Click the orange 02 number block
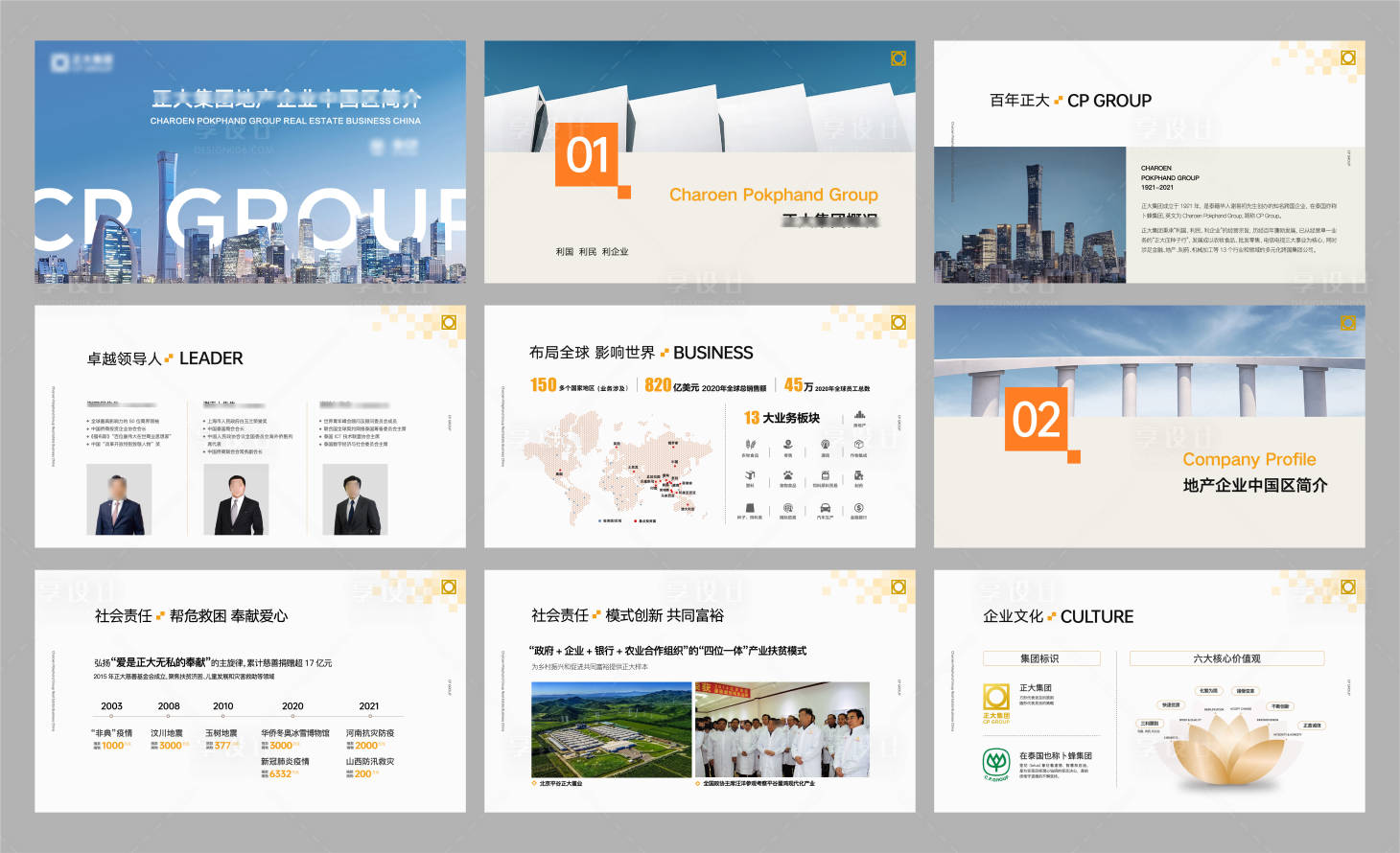Image resolution: width=1400 pixels, height=853 pixels. pos(1036,419)
